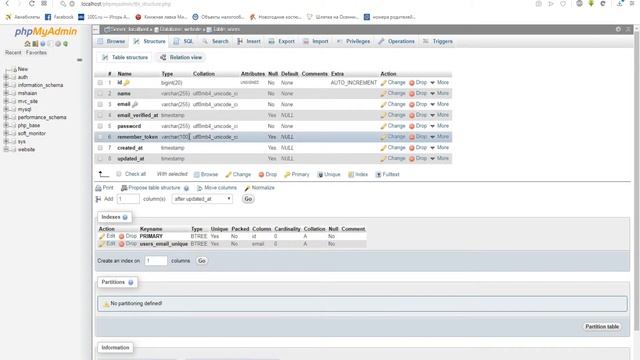Tick the Check all checkbox
Screen dimensions: 640x360
point(119,174)
